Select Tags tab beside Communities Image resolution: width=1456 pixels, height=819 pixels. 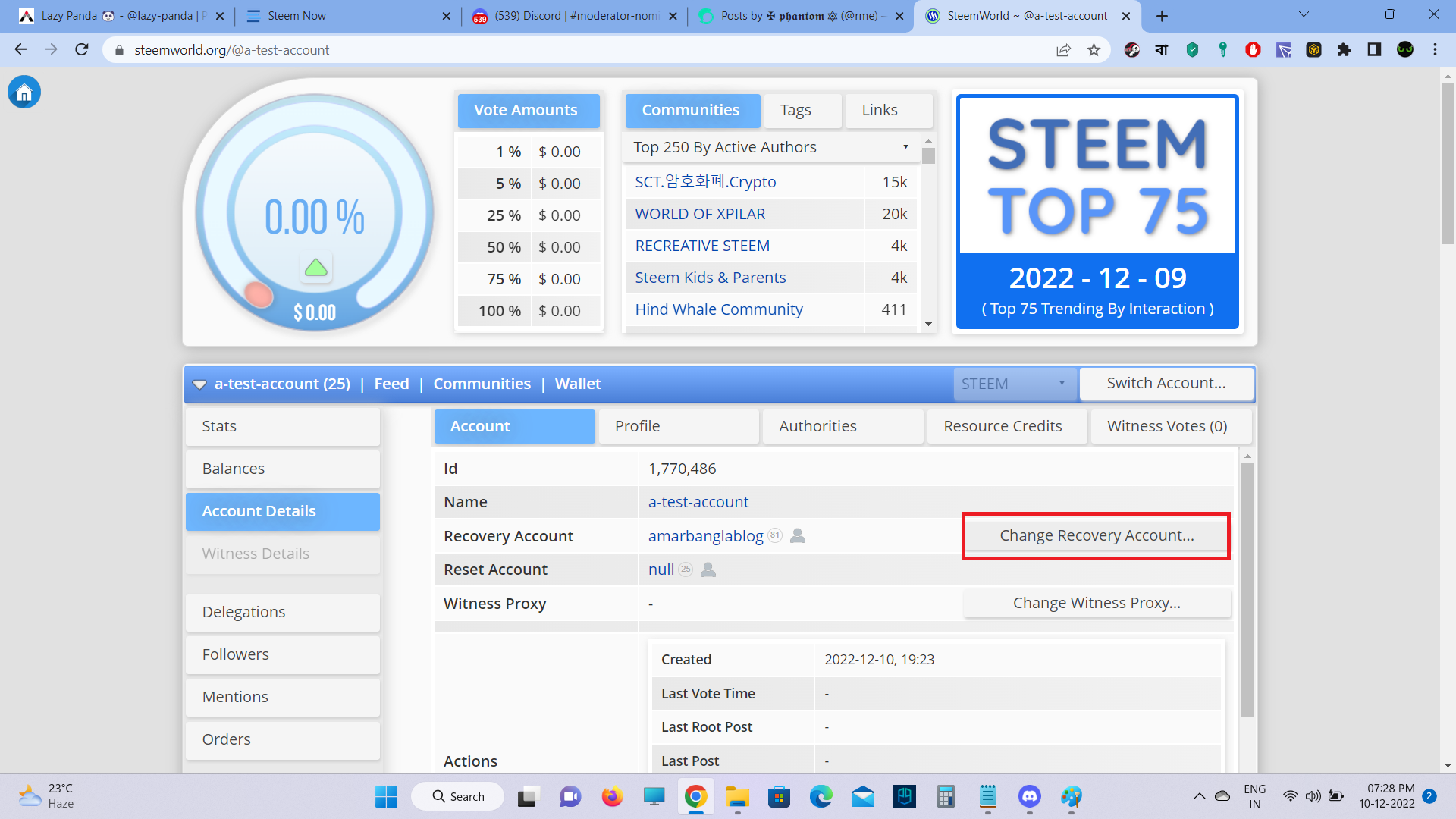pos(795,111)
